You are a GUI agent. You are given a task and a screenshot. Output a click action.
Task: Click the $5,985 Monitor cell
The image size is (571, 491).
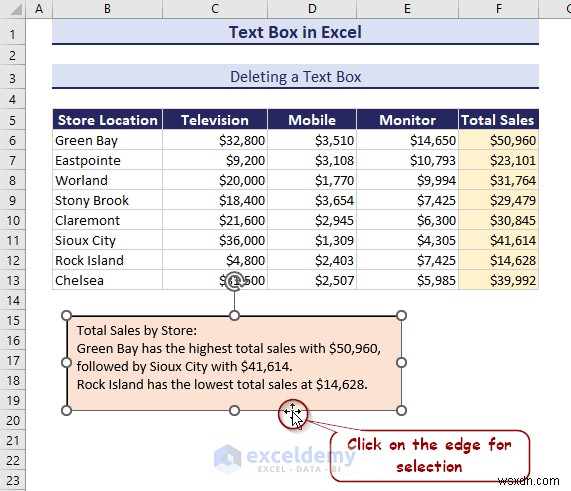407,280
